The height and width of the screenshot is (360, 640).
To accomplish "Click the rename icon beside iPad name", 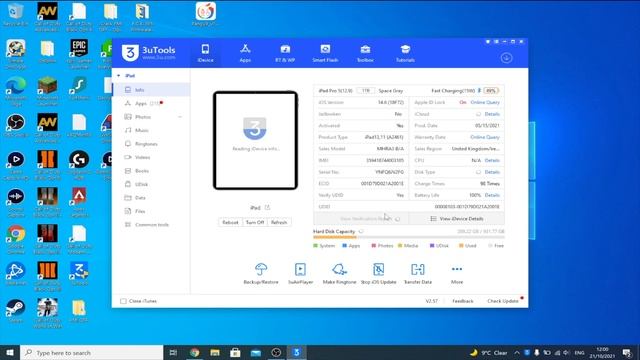I will click(x=267, y=208).
